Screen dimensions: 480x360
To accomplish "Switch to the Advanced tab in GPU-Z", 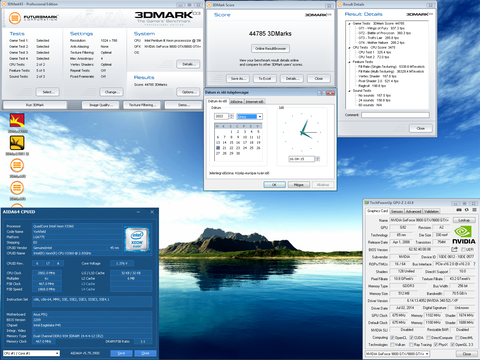I will (413, 211).
